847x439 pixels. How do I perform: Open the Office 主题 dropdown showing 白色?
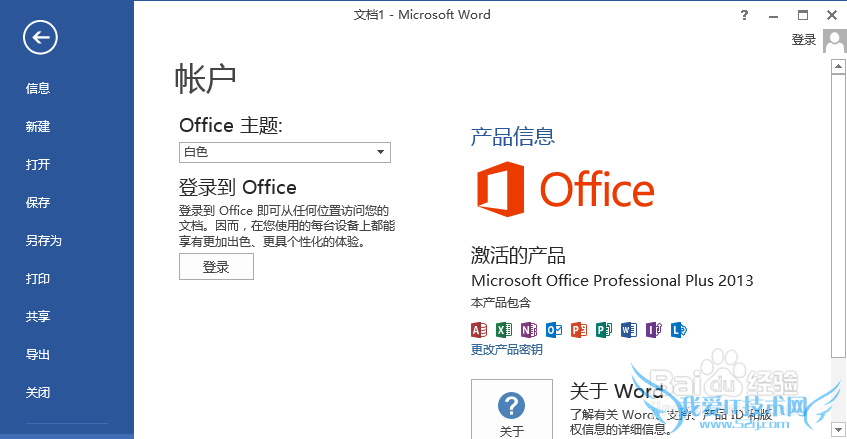(285, 152)
